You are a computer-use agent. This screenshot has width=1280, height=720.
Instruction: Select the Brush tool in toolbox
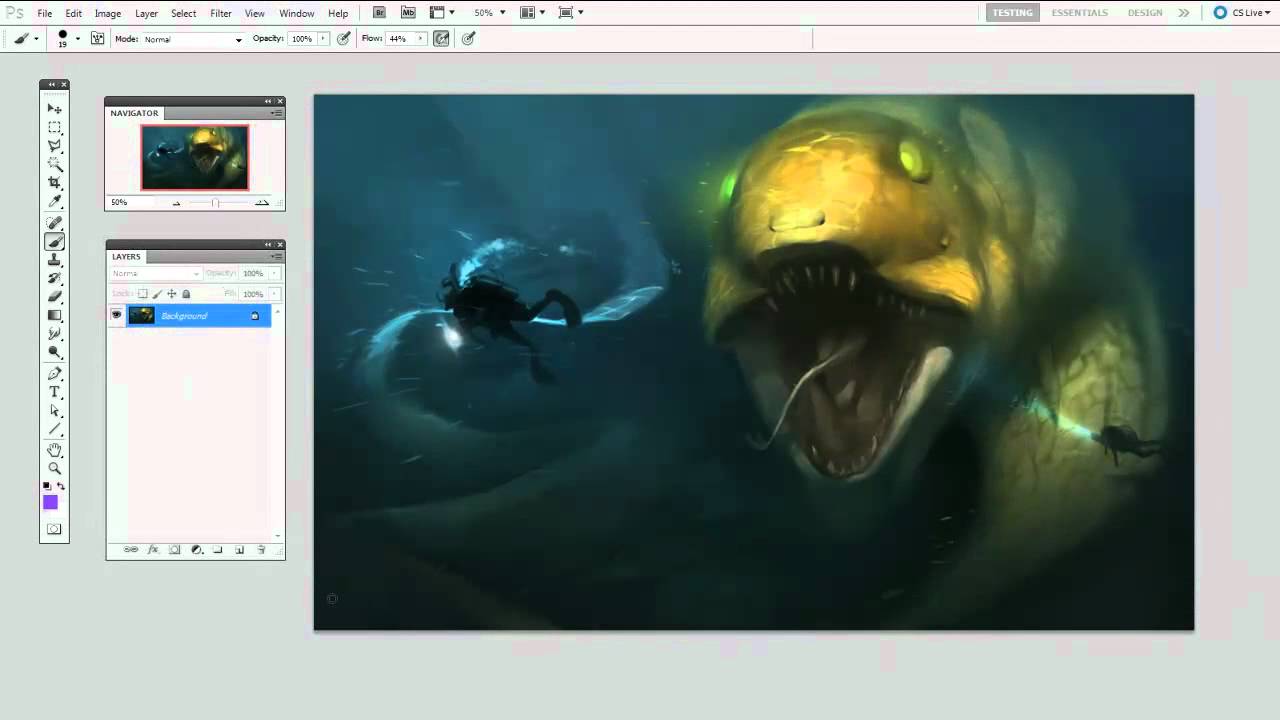coord(55,241)
